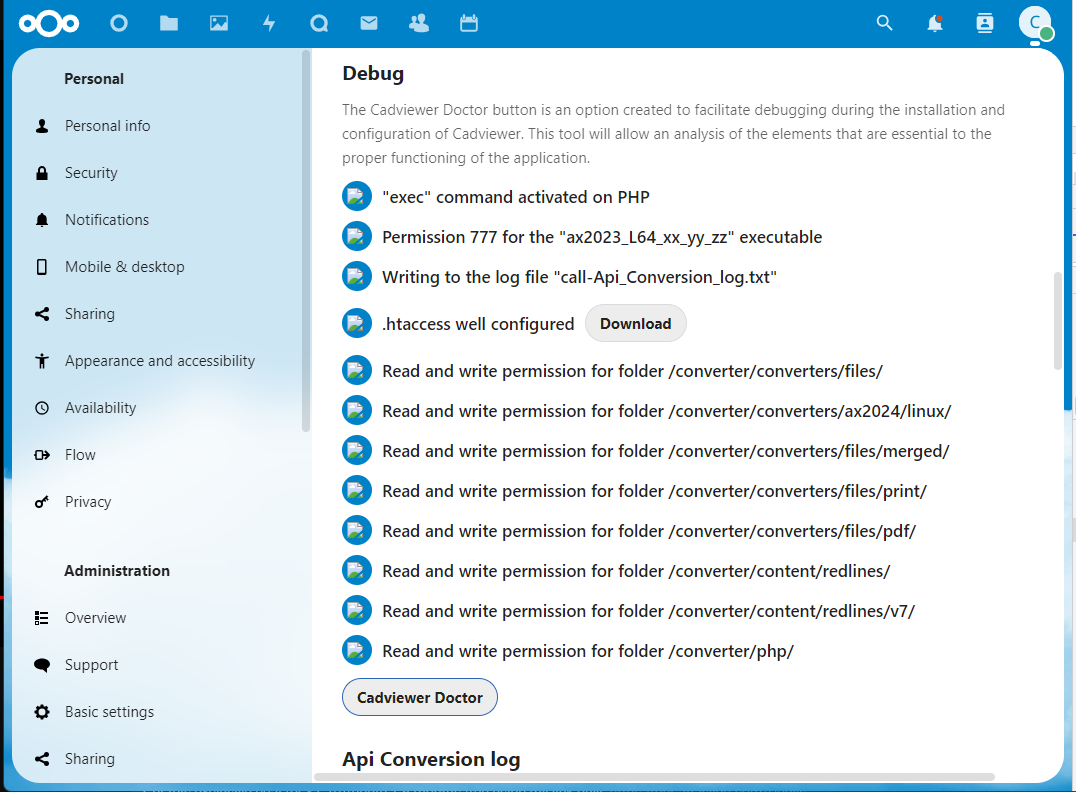Viewport: 1076px width, 792px height.
Task: Click the Cadviewer Doctor button
Action: (420, 698)
